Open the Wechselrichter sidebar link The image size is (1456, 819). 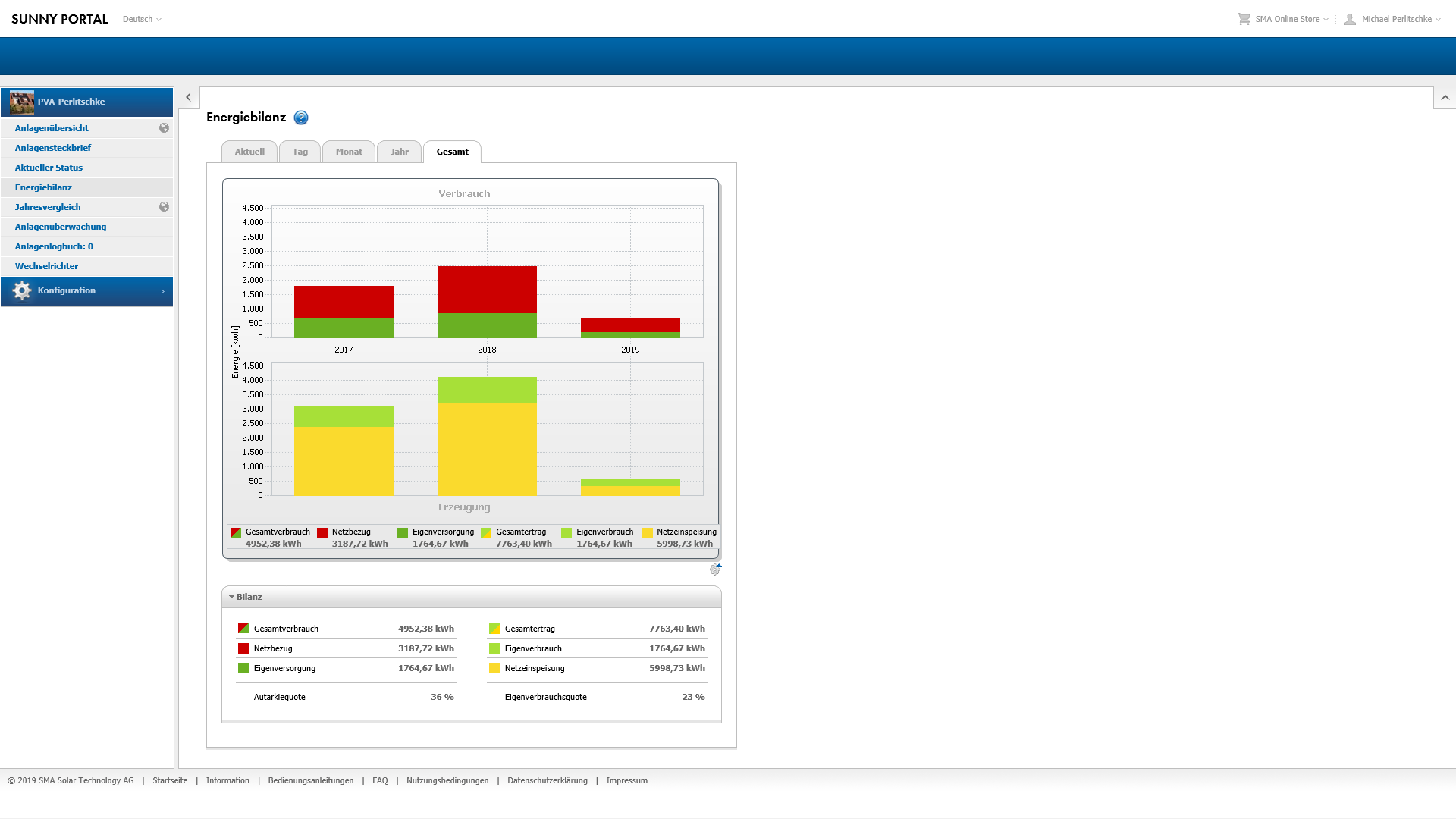pyautogui.click(x=46, y=266)
